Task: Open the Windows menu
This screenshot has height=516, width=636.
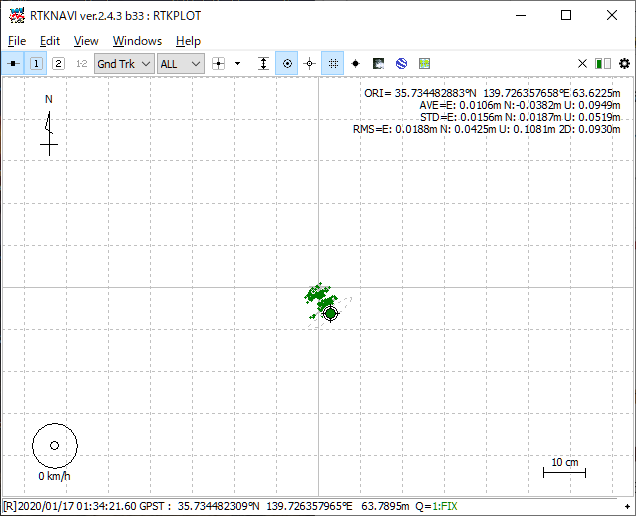Action: tap(137, 41)
